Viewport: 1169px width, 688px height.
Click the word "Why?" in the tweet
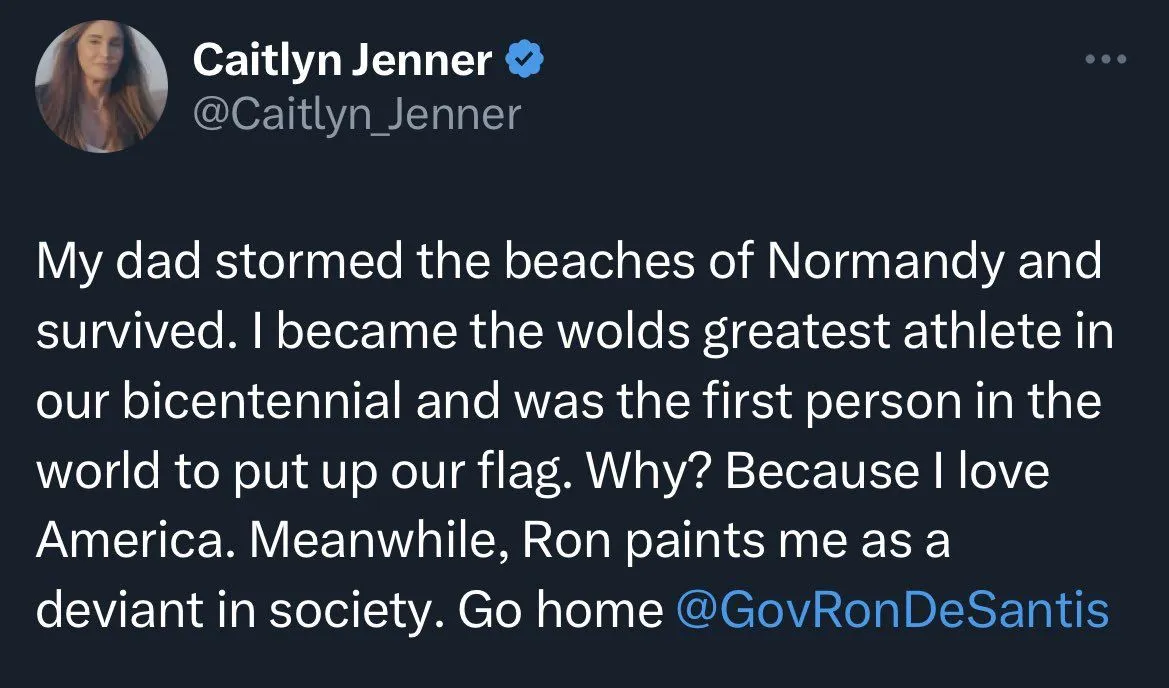(x=650, y=472)
